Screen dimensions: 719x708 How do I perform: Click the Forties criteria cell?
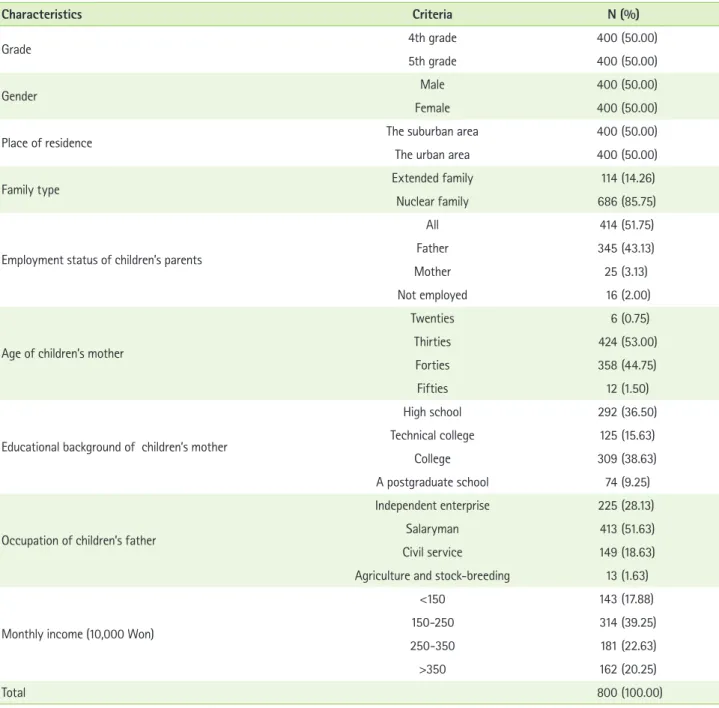point(432,365)
